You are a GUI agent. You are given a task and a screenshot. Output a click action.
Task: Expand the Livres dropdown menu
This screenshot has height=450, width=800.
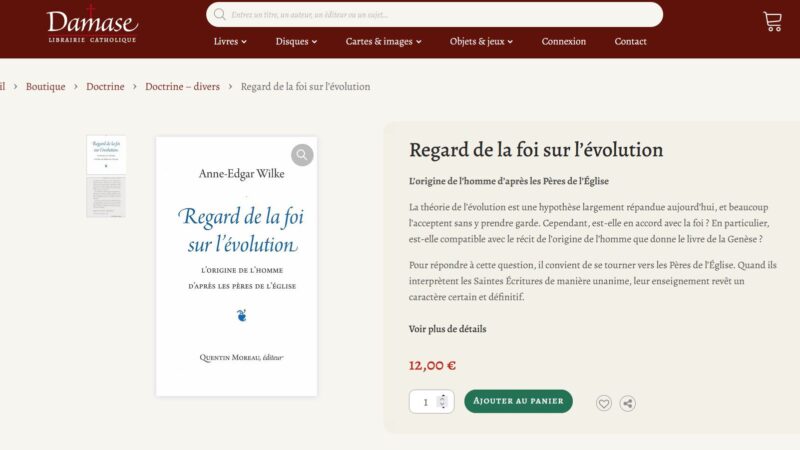[x=230, y=41]
